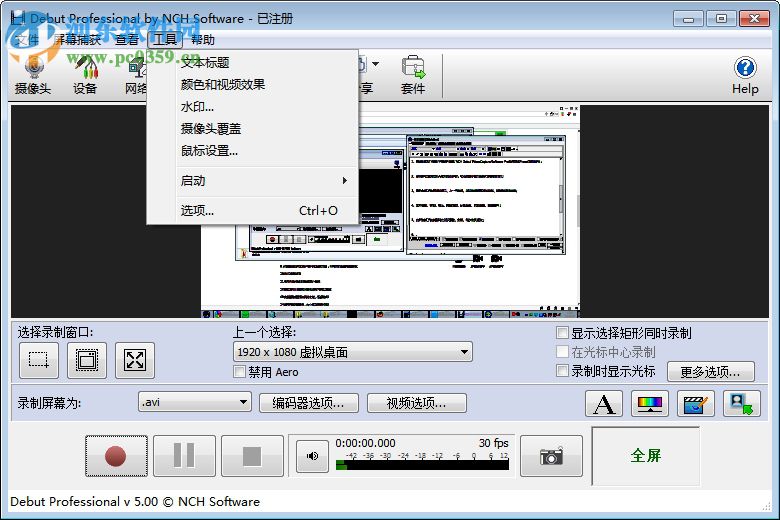Viewport: 780px width, 520px height.
Task: Select 水印... menu entry
Action: (253, 106)
